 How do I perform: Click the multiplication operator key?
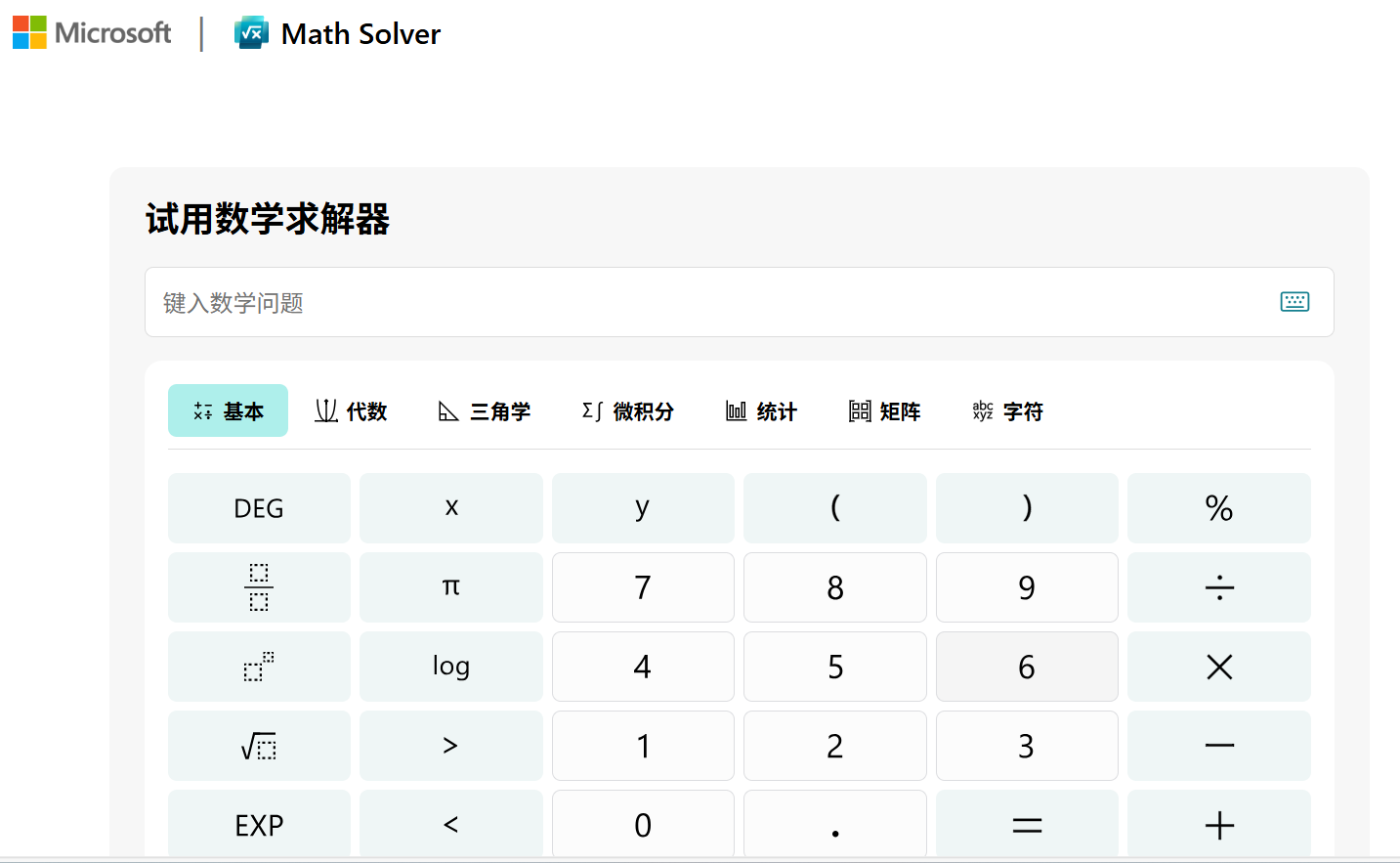tap(1219, 667)
